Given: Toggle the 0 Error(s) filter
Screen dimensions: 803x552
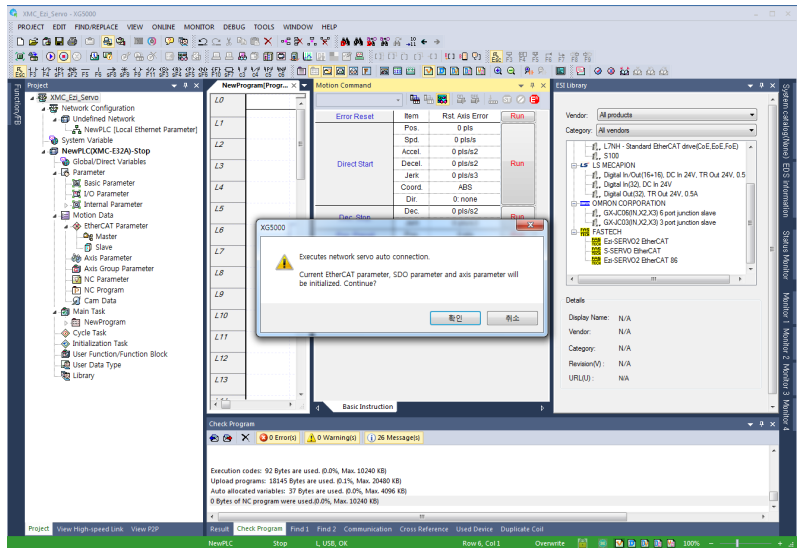Looking at the screenshot, I should coord(279,437).
